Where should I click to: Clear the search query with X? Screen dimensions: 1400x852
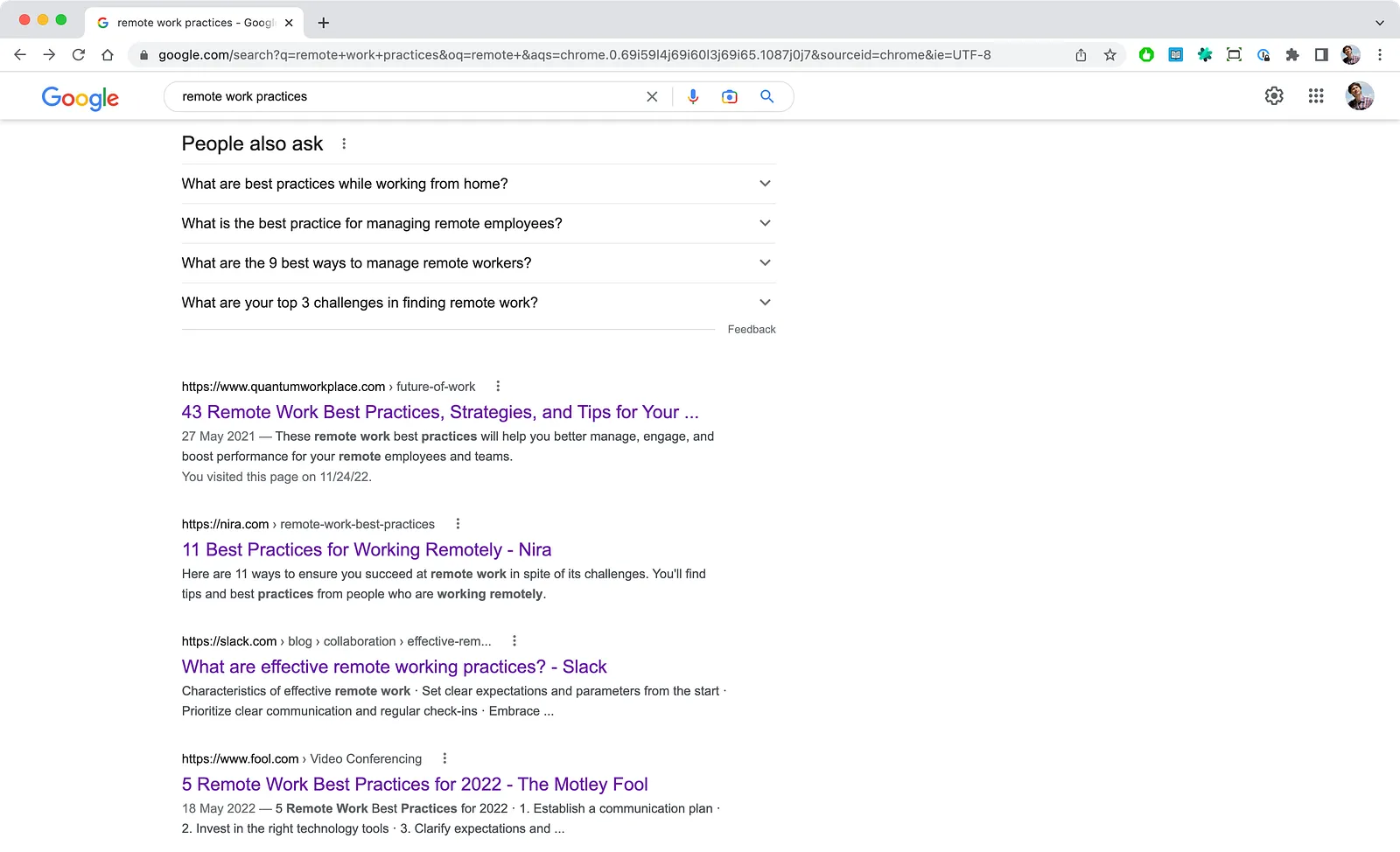652,97
